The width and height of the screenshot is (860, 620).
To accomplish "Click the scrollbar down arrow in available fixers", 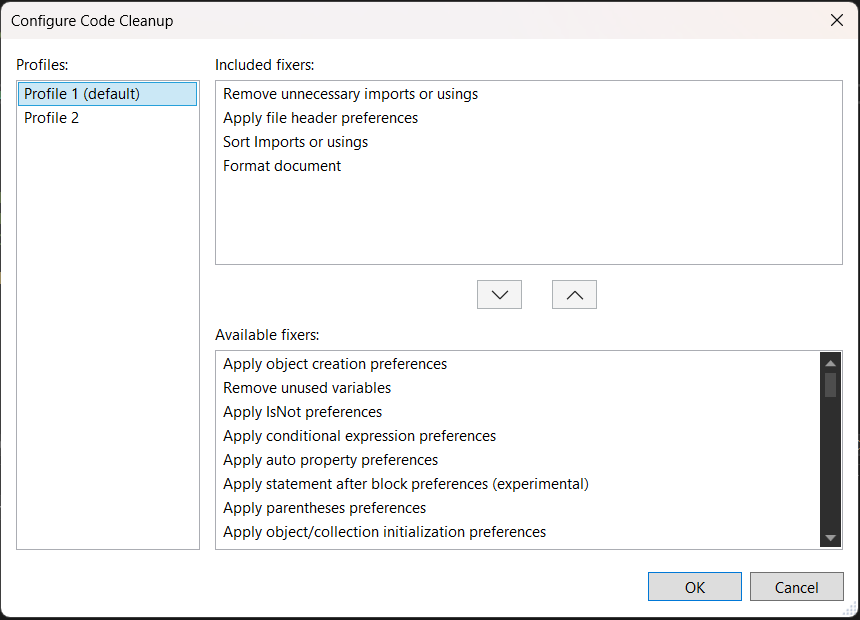I will coord(831,539).
